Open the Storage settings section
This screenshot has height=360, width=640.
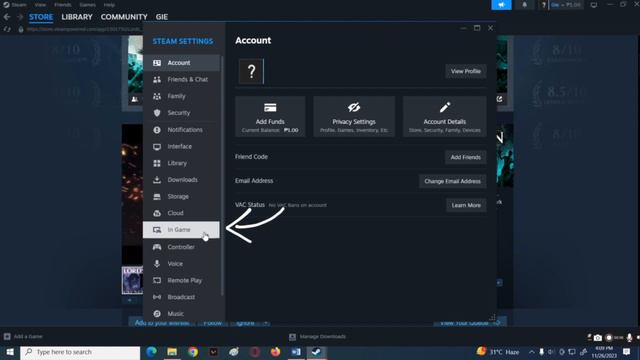click(181, 197)
